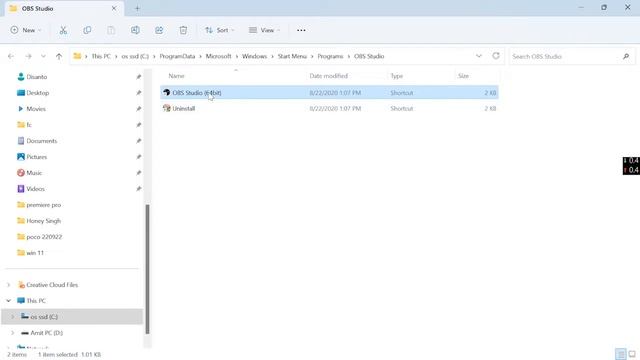Select This PC in breadcrumb path
The width and height of the screenshot is (640, 360).
(x=101, y=56)
